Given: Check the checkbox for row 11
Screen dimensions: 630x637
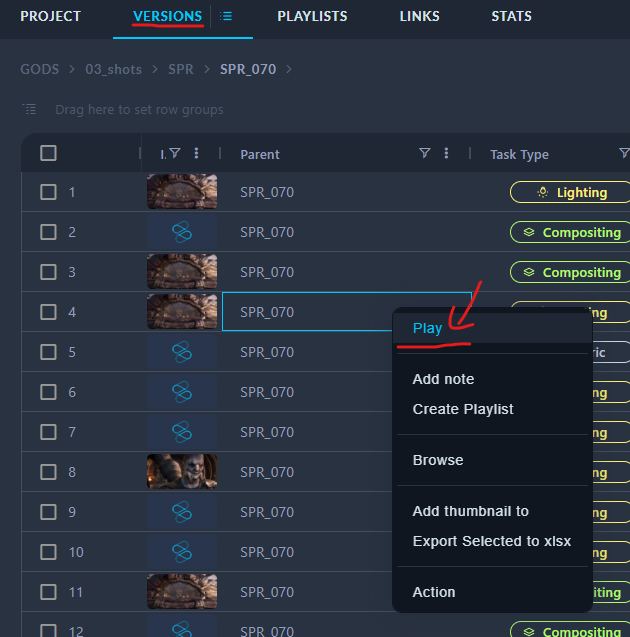Looking at the screenshot, I should coord(48,592).
